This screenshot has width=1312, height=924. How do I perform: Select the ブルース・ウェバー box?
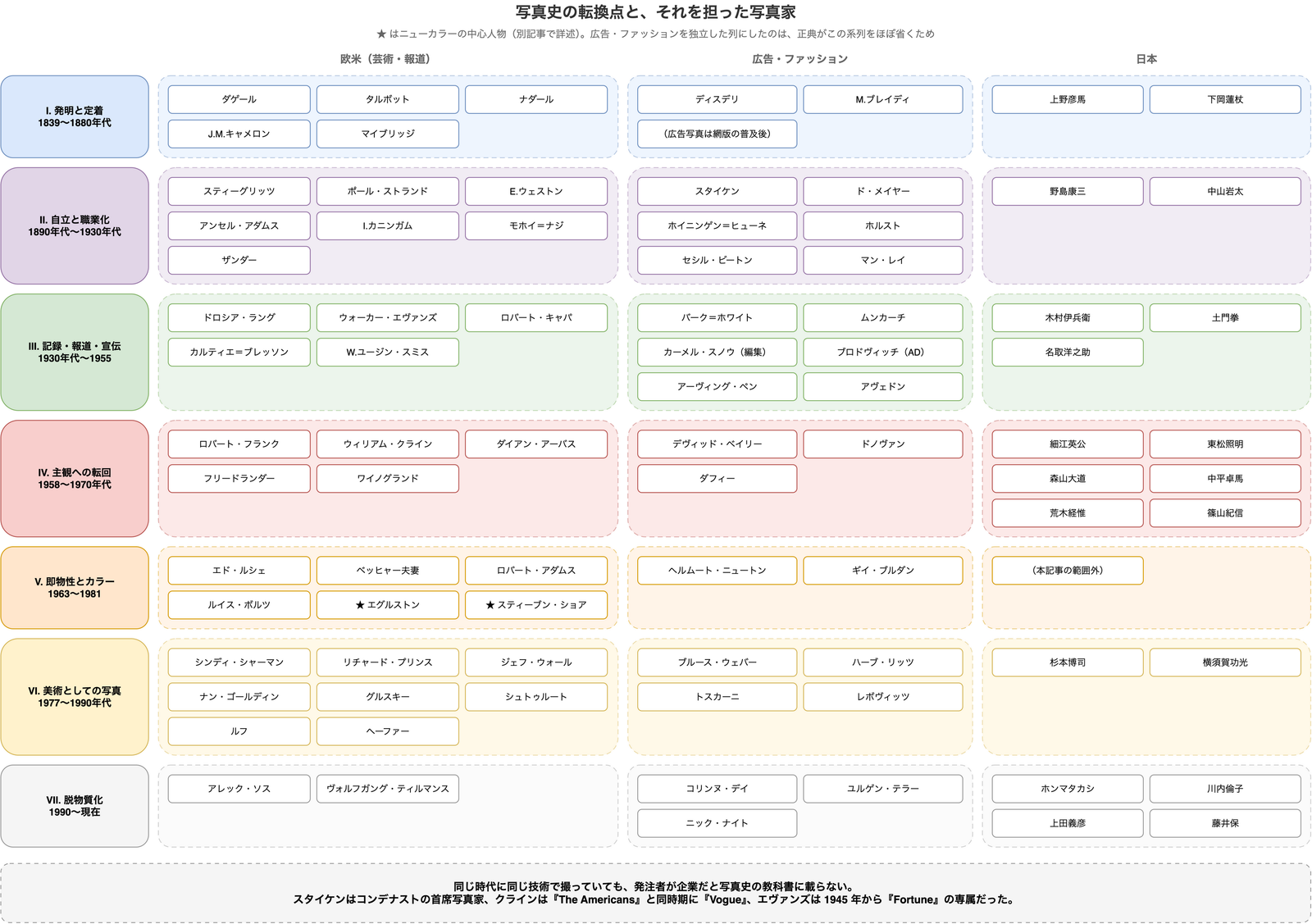pos(717,662)
